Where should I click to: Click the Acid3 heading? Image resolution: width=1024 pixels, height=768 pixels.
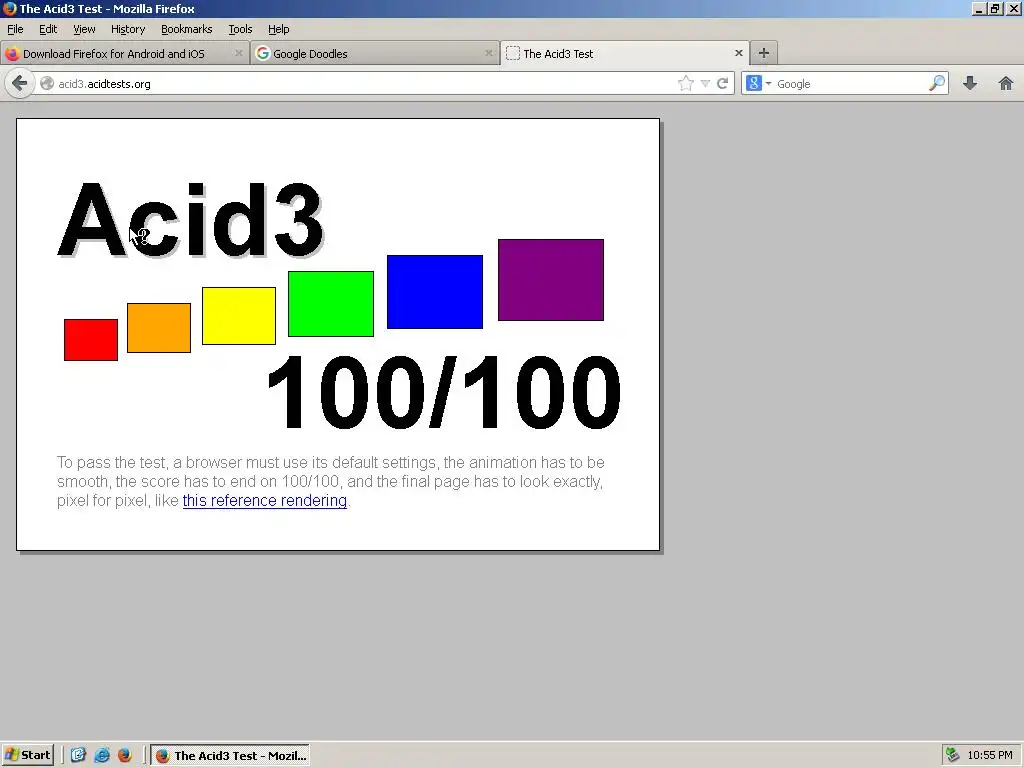[190, 219]
